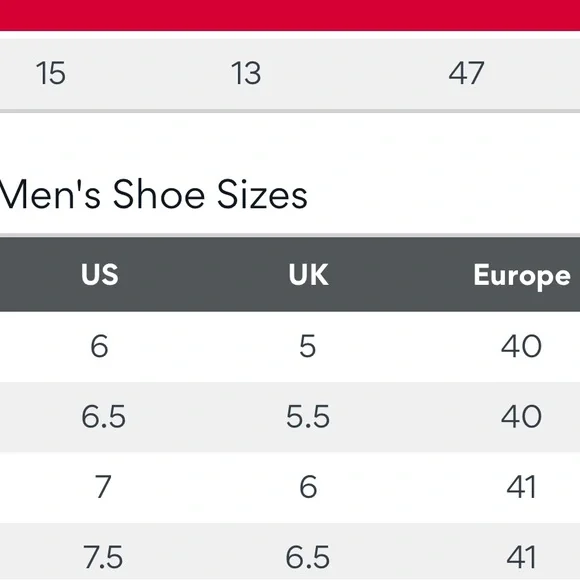Select Europe 41 in the US 7 row

coord(521,487)
